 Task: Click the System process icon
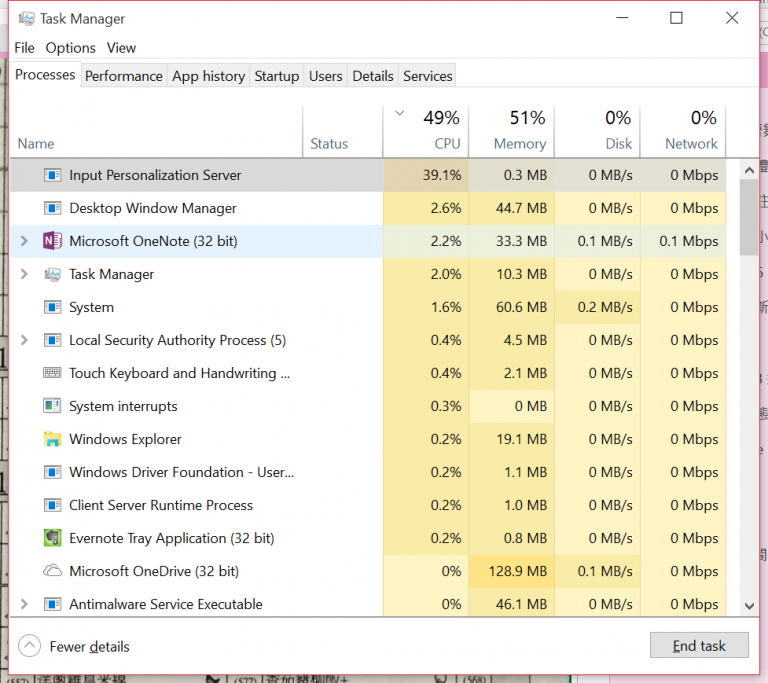pyautogui.click(x=52, y=307)
